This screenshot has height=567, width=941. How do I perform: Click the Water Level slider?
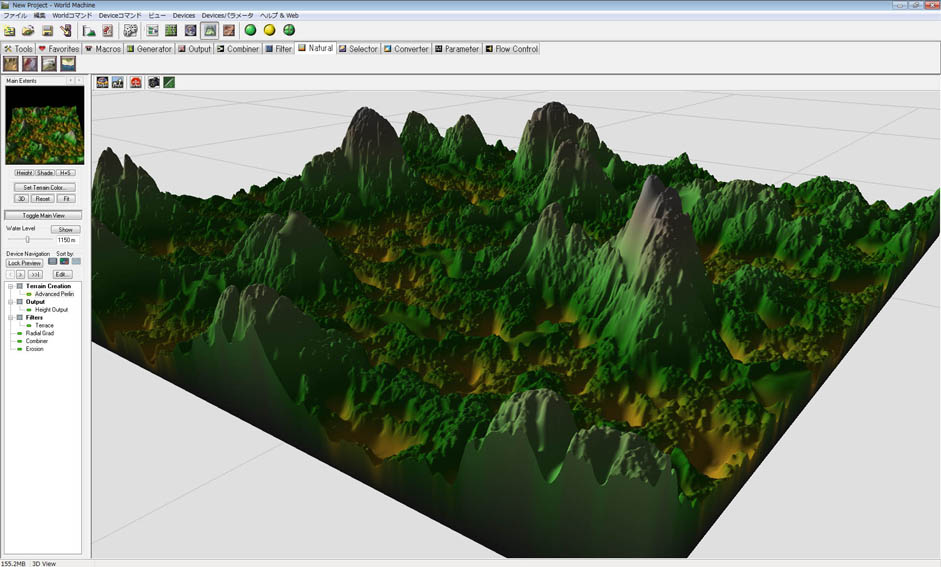(27, 240)
